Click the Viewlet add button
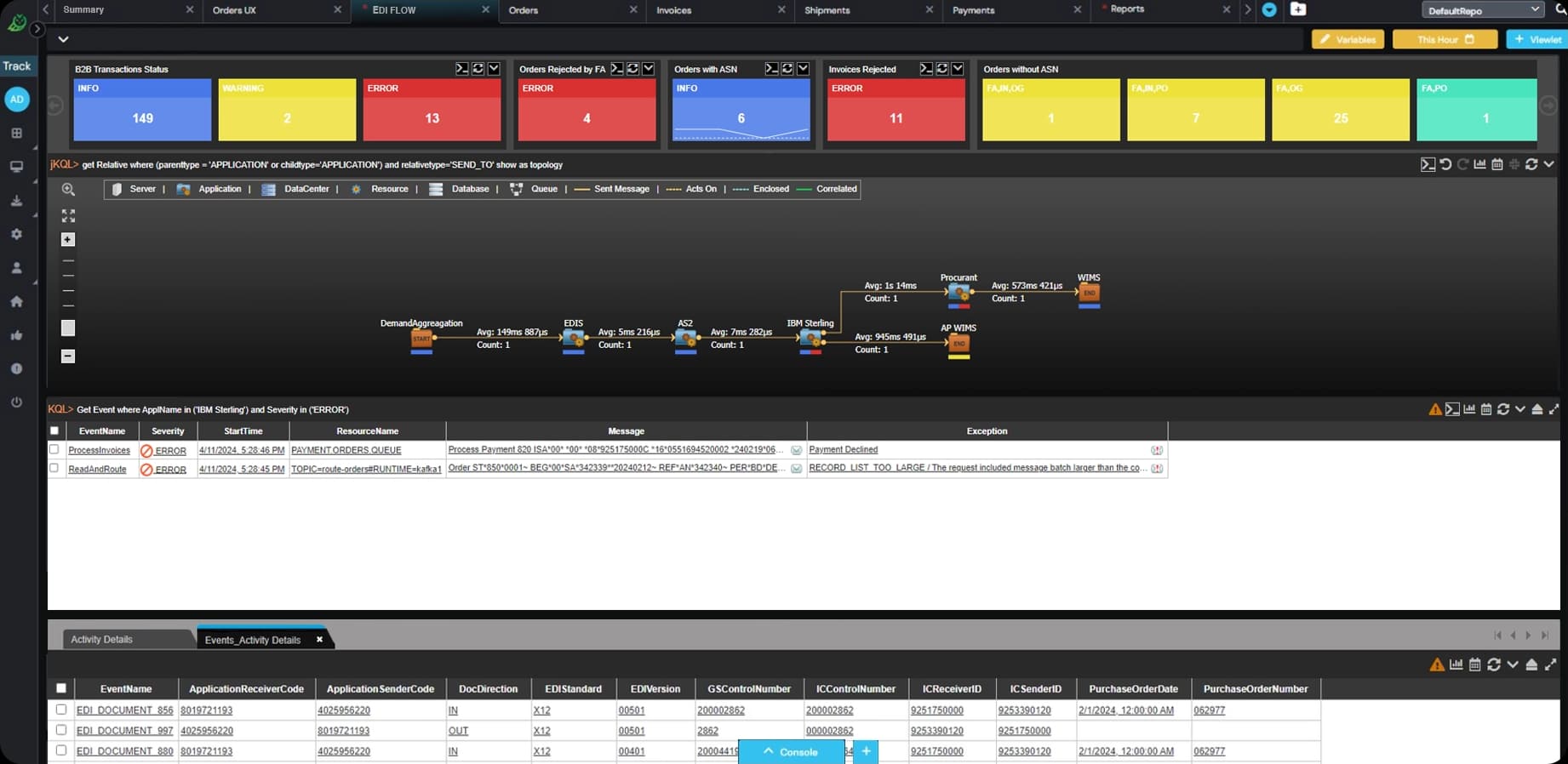 pos(1537,39)
